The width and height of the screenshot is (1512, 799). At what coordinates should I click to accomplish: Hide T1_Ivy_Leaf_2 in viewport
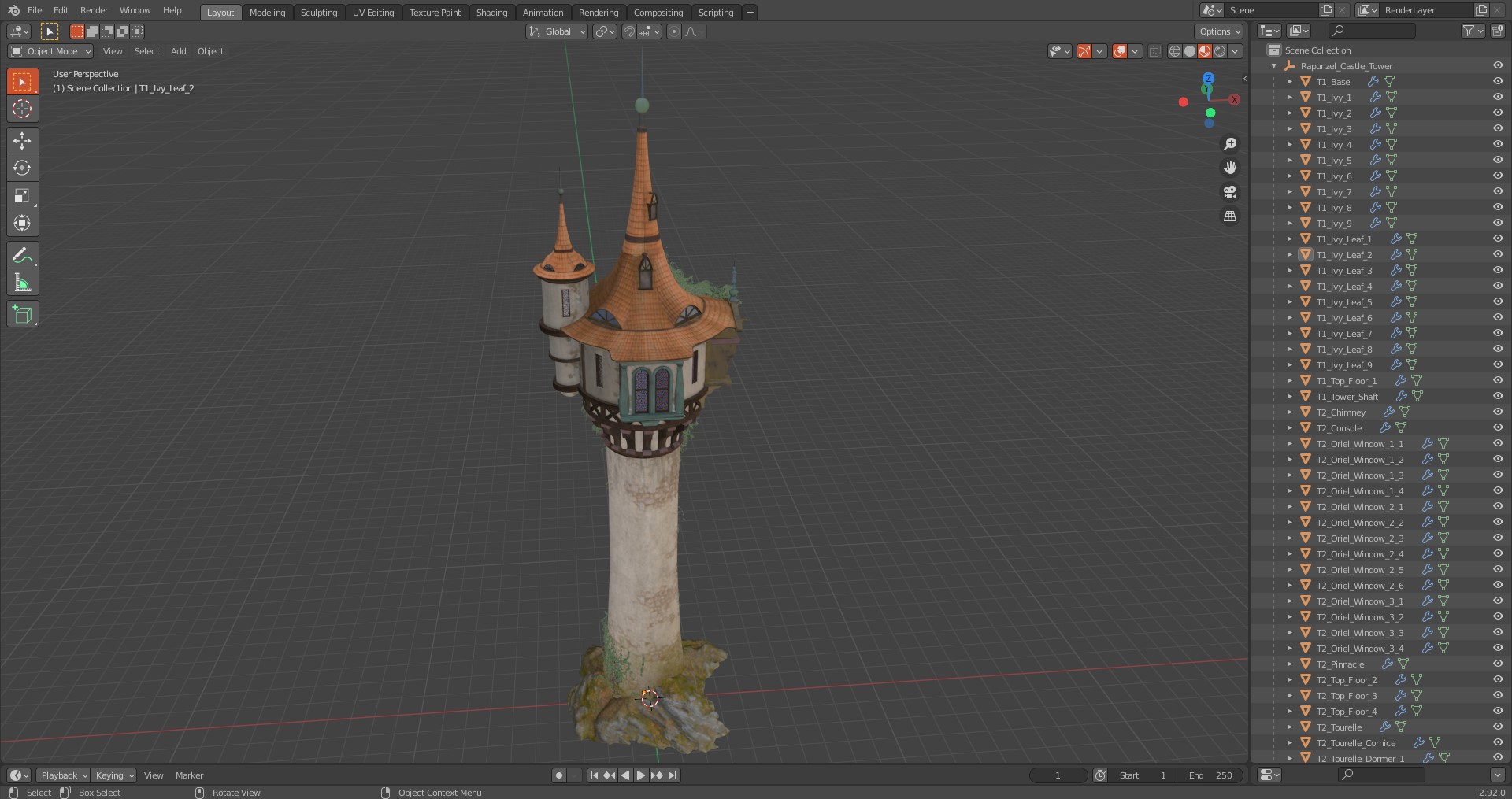[x=1498, y=254]
